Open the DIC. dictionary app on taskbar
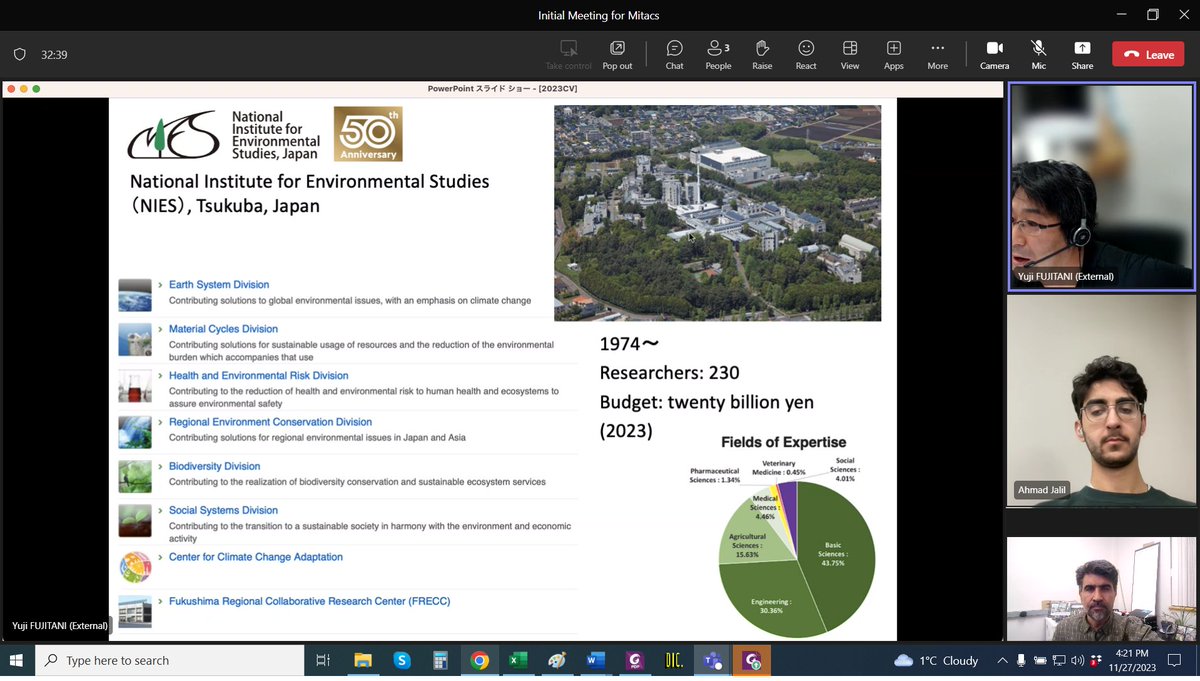Image resolution: width=1200 pixels, height=681 pixels. (x=674, y=660)
